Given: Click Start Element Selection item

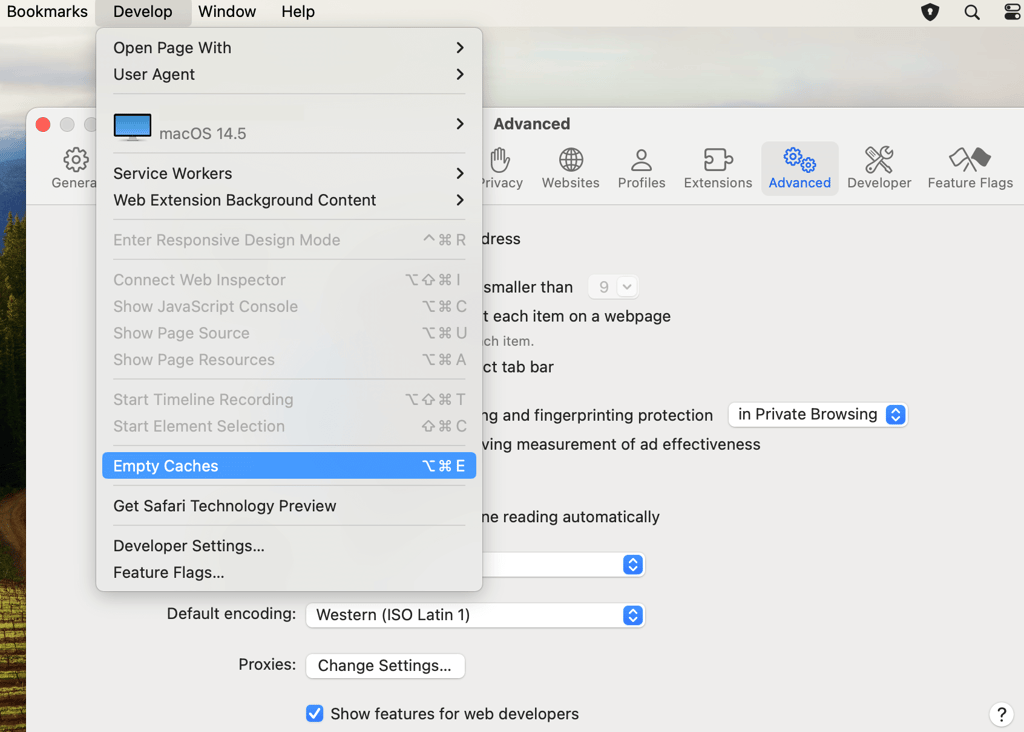Looking at the screenshot, I should (289, 426).
